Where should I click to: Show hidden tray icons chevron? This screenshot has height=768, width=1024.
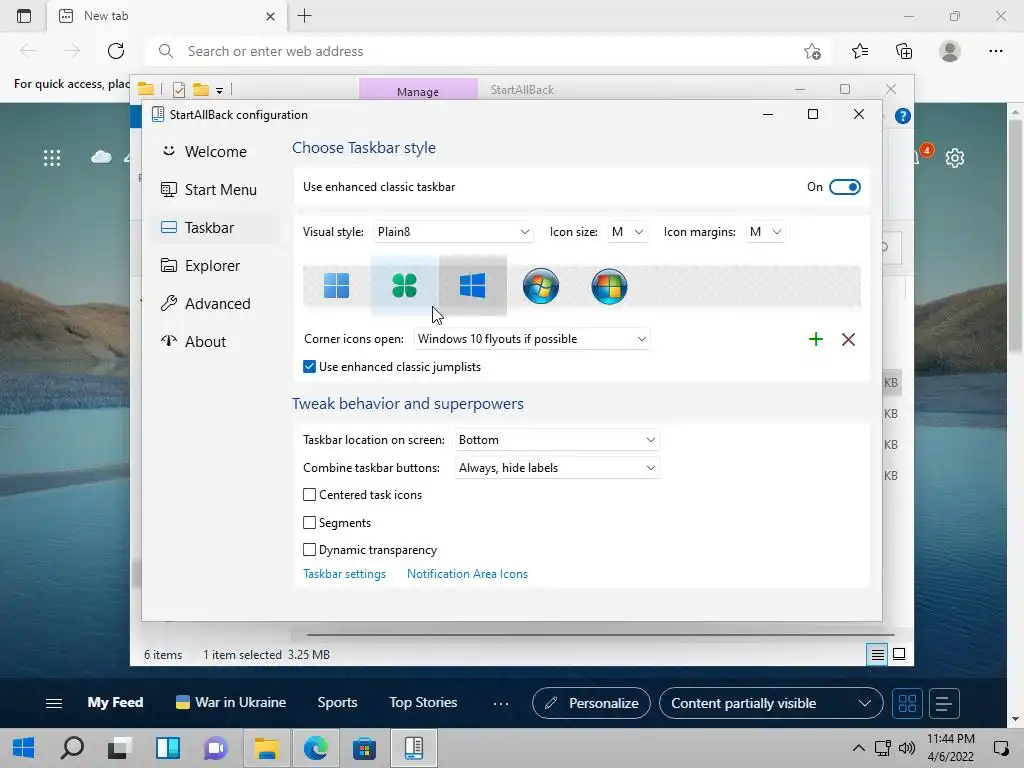pyautogui.click(x=859, y=748)
